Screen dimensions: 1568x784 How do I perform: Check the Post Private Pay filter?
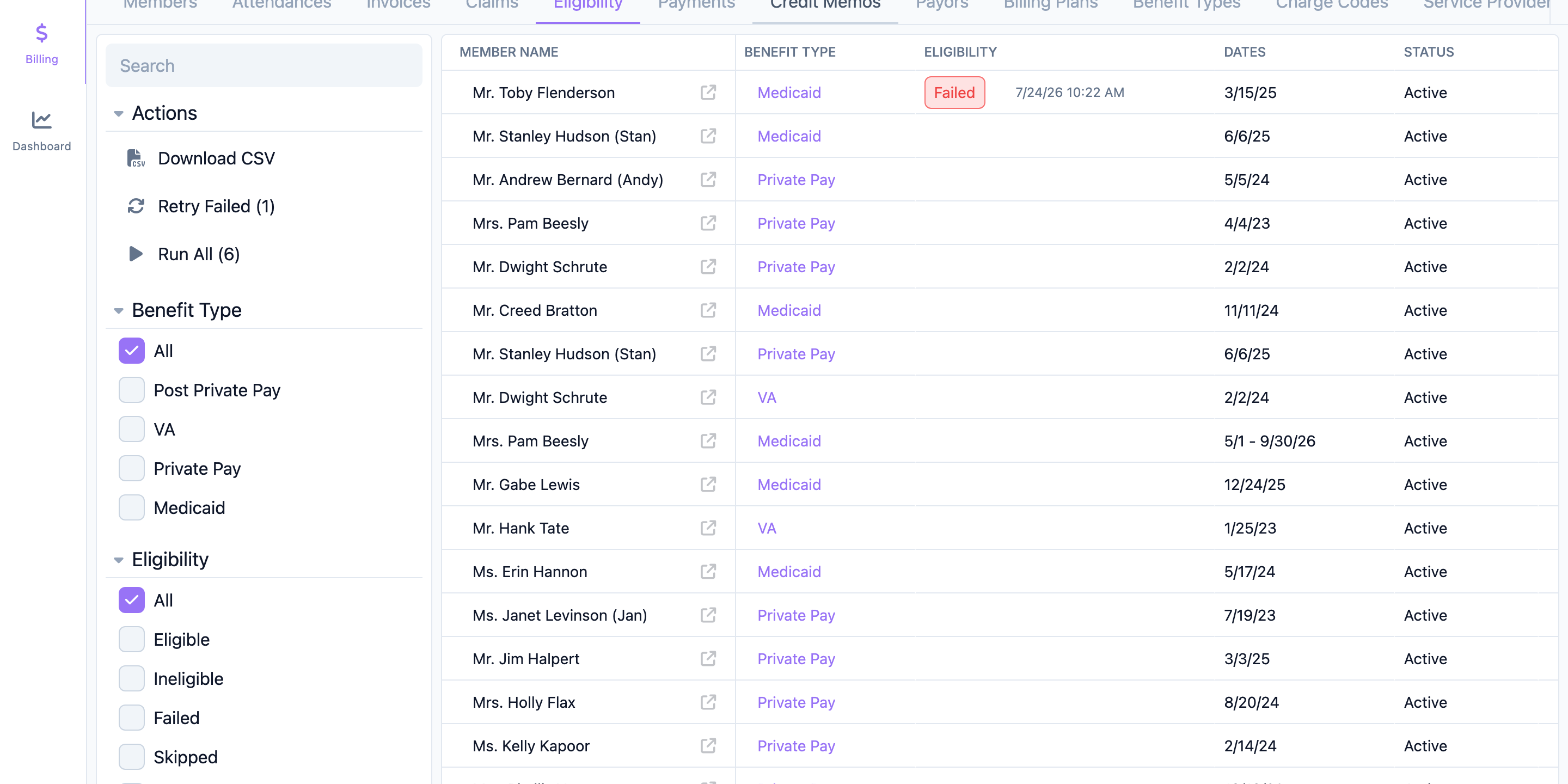click(x=131, y=390)
